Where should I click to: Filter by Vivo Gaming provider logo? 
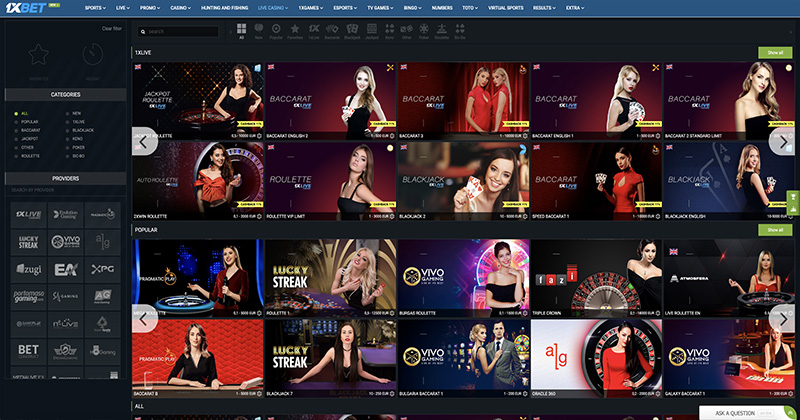click(65, 242)
